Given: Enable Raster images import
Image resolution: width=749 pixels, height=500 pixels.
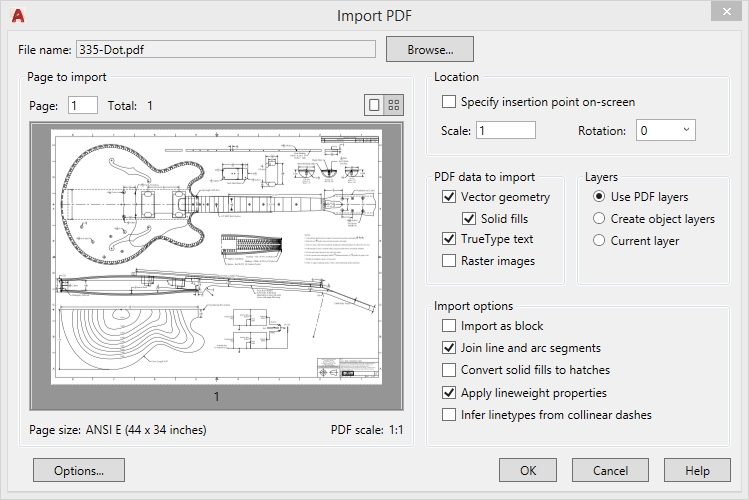Looking at the screenshot, I should point(449,261).
